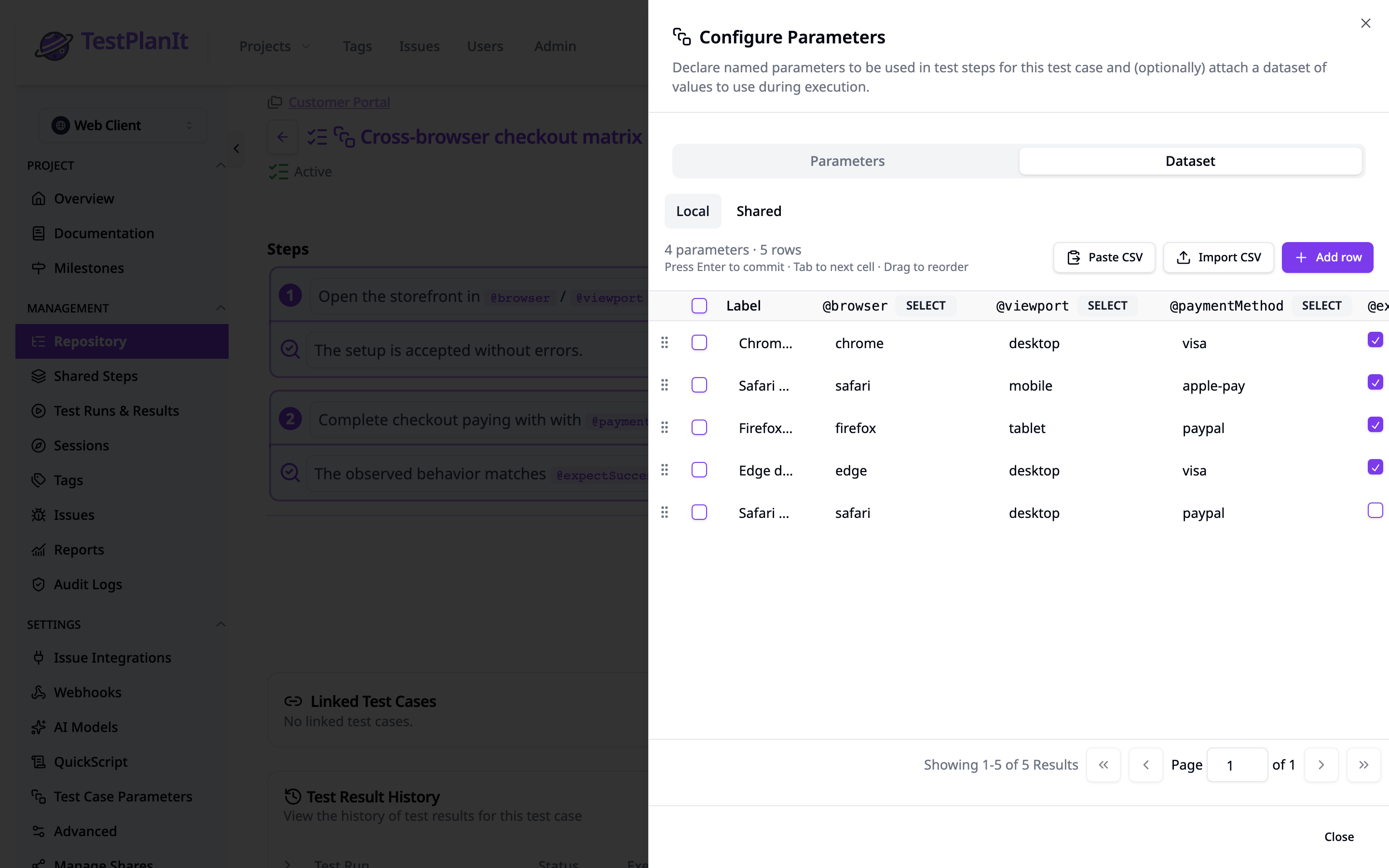Open the Projects dropdown in top navigation

tap(274, 46)
